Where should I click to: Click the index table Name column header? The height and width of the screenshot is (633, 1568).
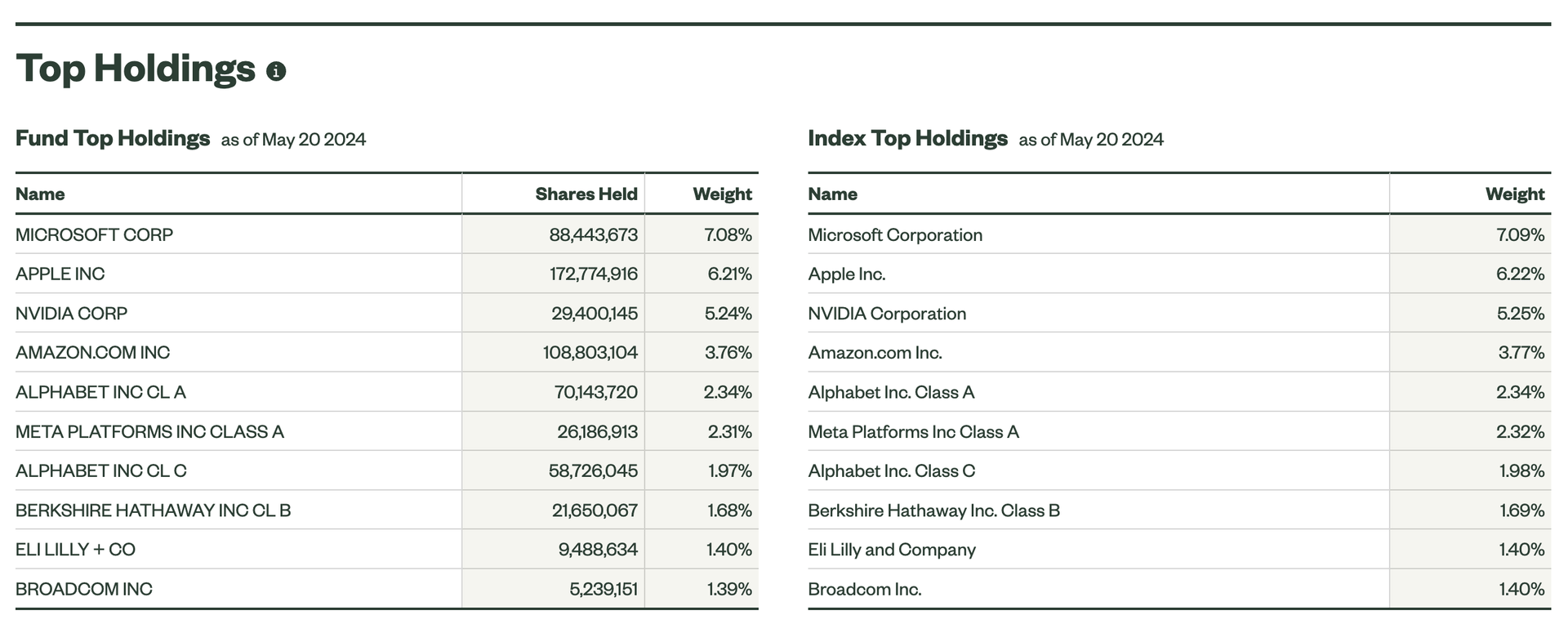(x=832, y=194)
